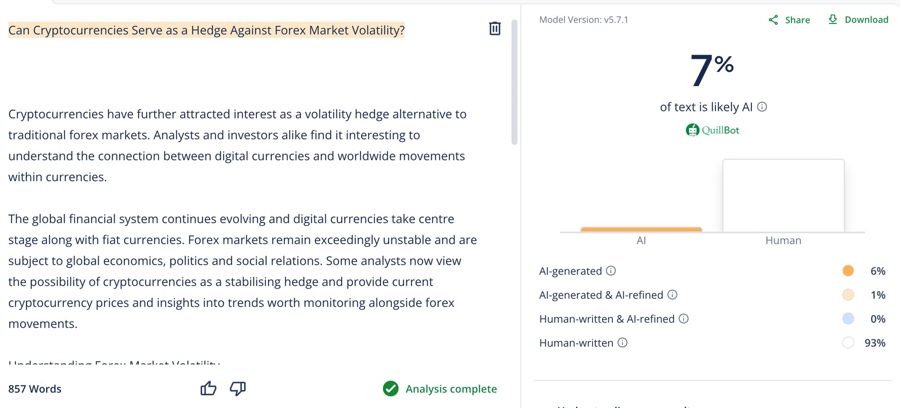Image resolution: width=900 pixels, height=408 pixels.
Task: Click info icon beside AI-generated & AI-refined
Action: pyautogui.click(x=672, y=295)
